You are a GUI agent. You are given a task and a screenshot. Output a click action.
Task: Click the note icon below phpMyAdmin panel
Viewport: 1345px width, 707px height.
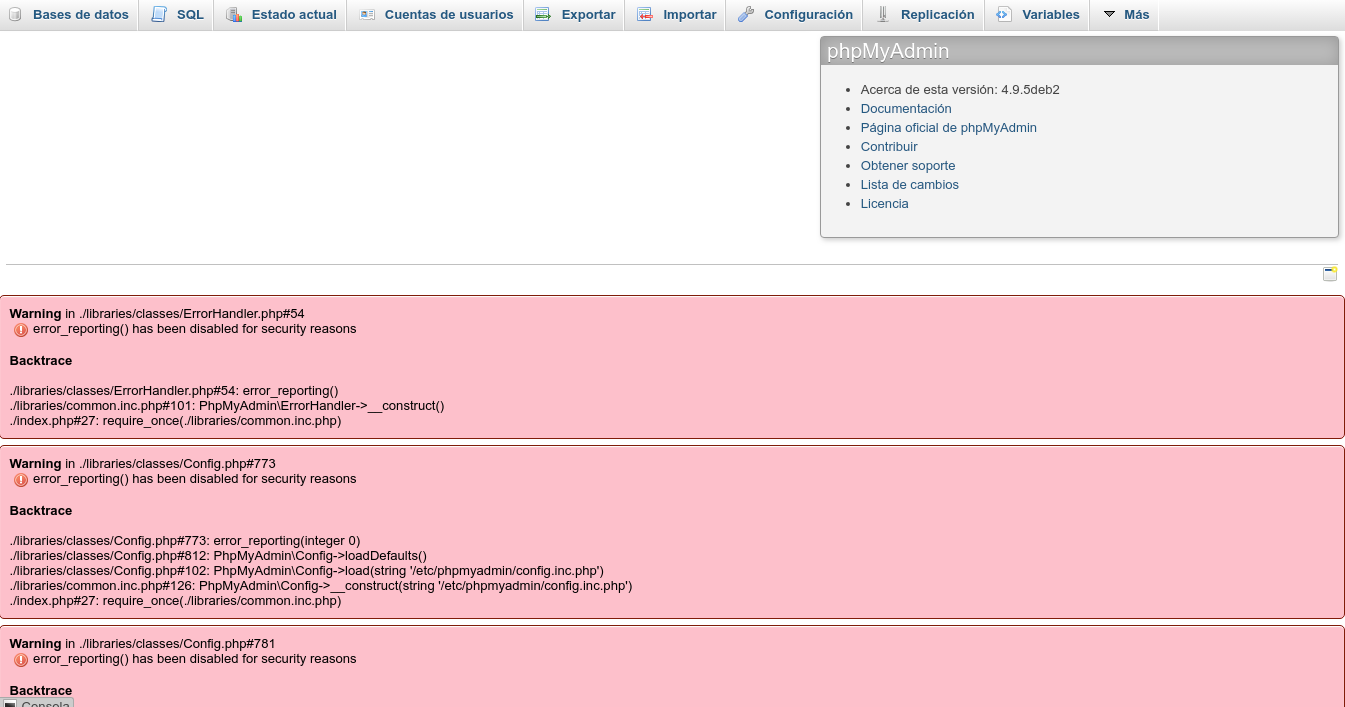[x=1330, y=274]
